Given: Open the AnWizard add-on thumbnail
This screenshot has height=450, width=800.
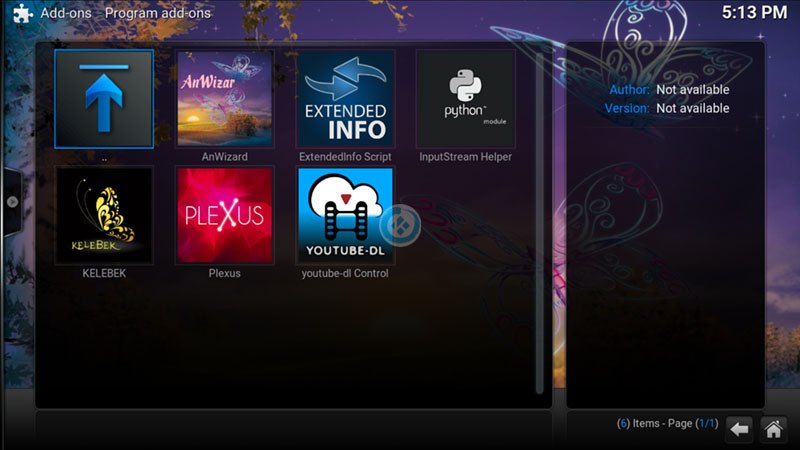Looking at the screenshot, I should (x=224, y=99).
